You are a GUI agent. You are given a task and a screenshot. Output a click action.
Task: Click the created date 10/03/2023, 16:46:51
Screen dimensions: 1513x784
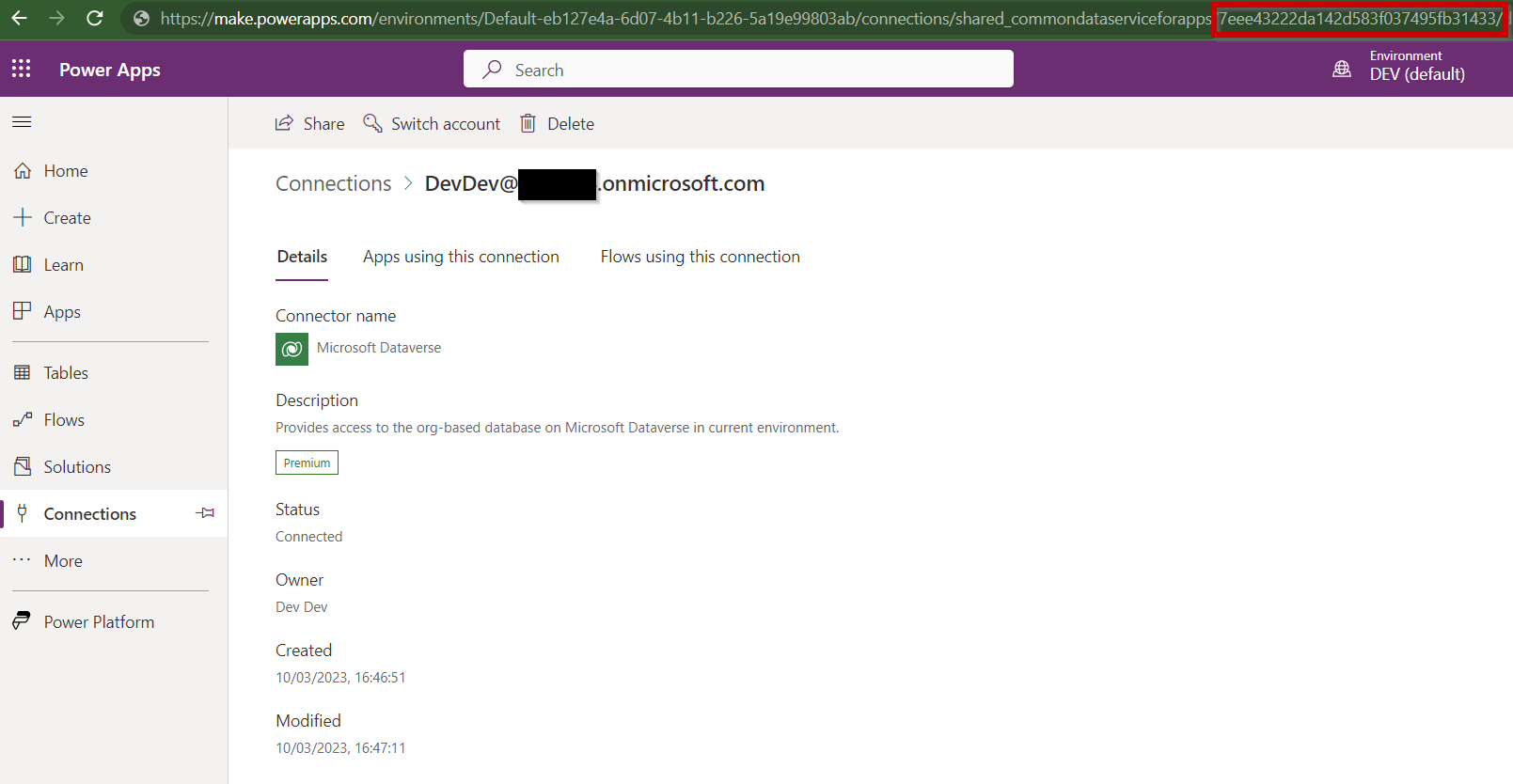pyautogui.click(x=340, y=678)
